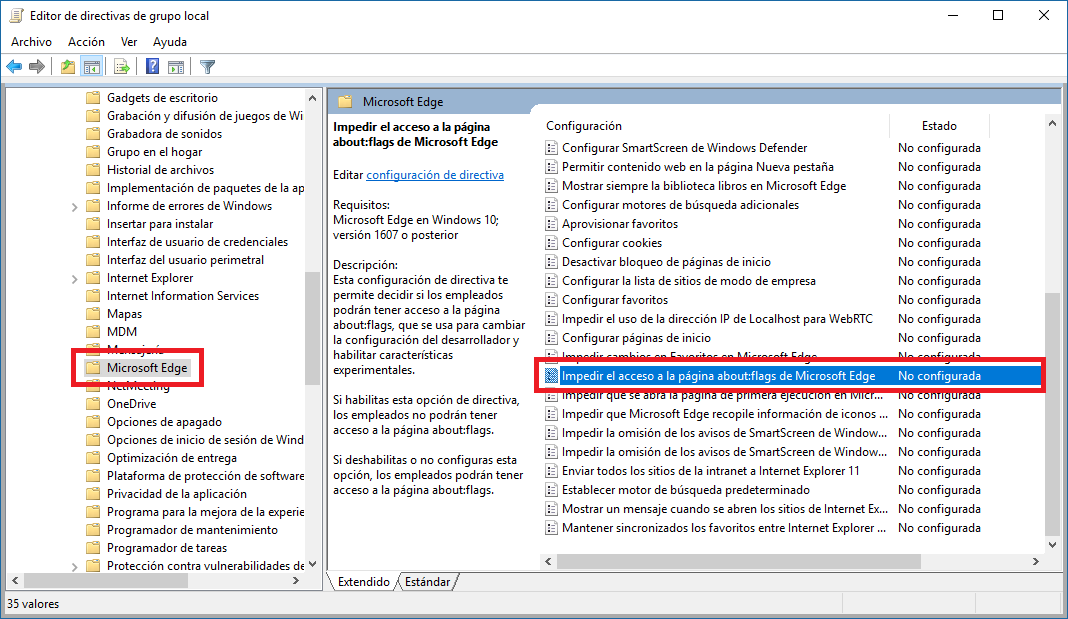Select Permitir contenido web en Nueva pestaña policy
This screenshot has width=1068, height=619.
point(697,167)
